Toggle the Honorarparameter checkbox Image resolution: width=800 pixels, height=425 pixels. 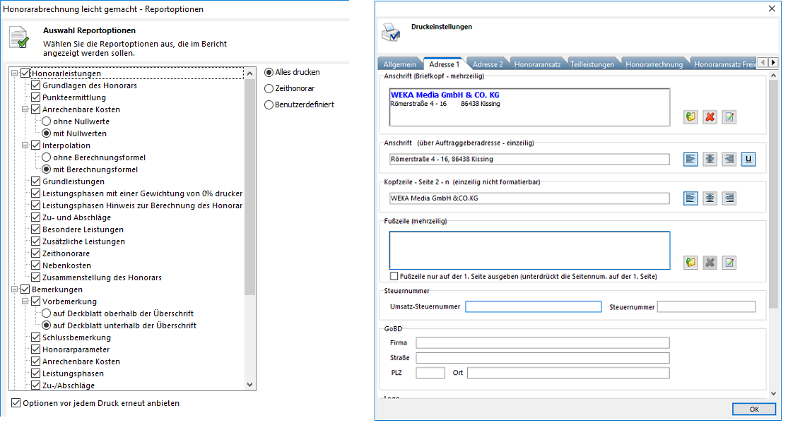(35, 349)
